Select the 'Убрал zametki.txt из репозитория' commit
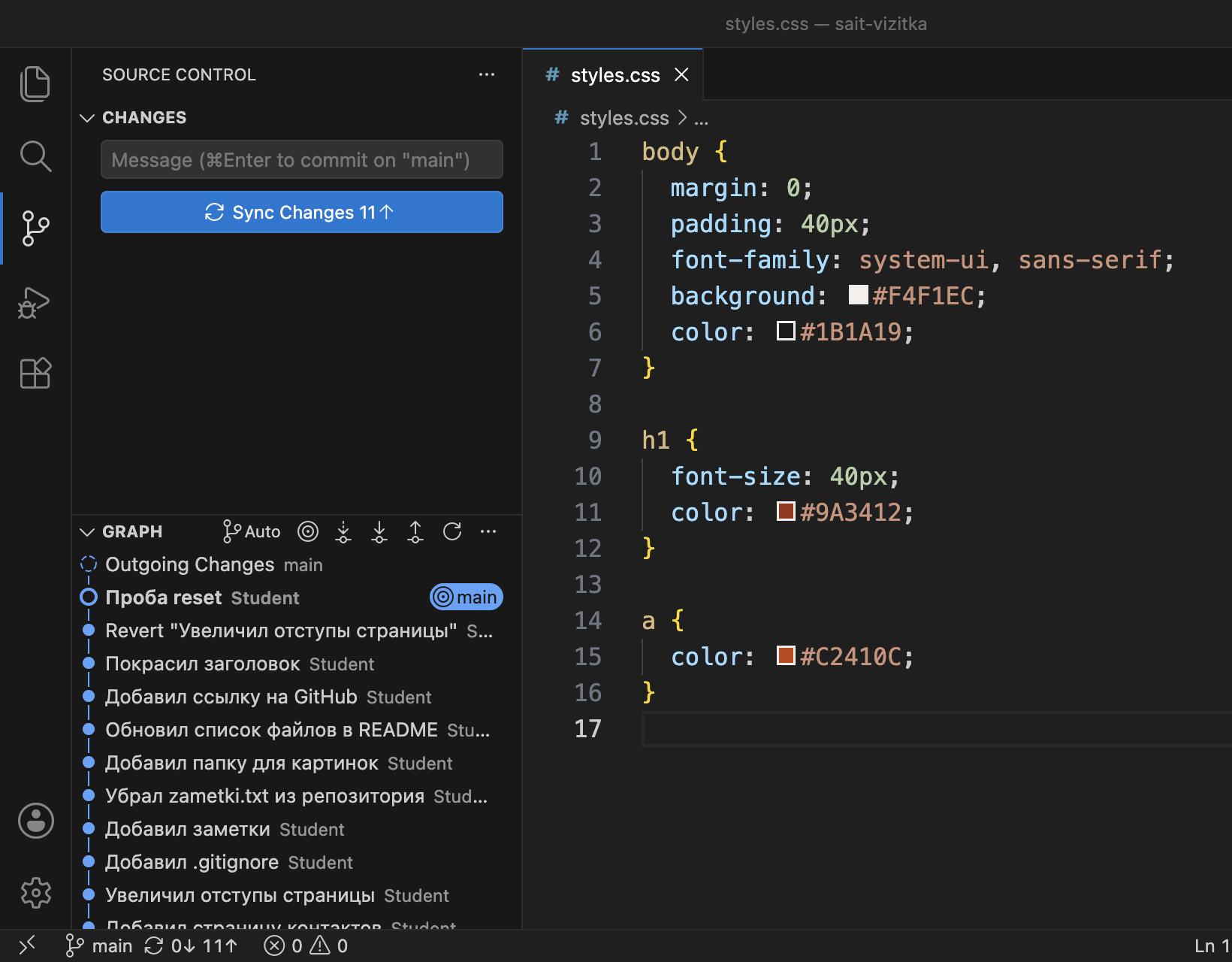1232x962 pixels. [297, 796]
